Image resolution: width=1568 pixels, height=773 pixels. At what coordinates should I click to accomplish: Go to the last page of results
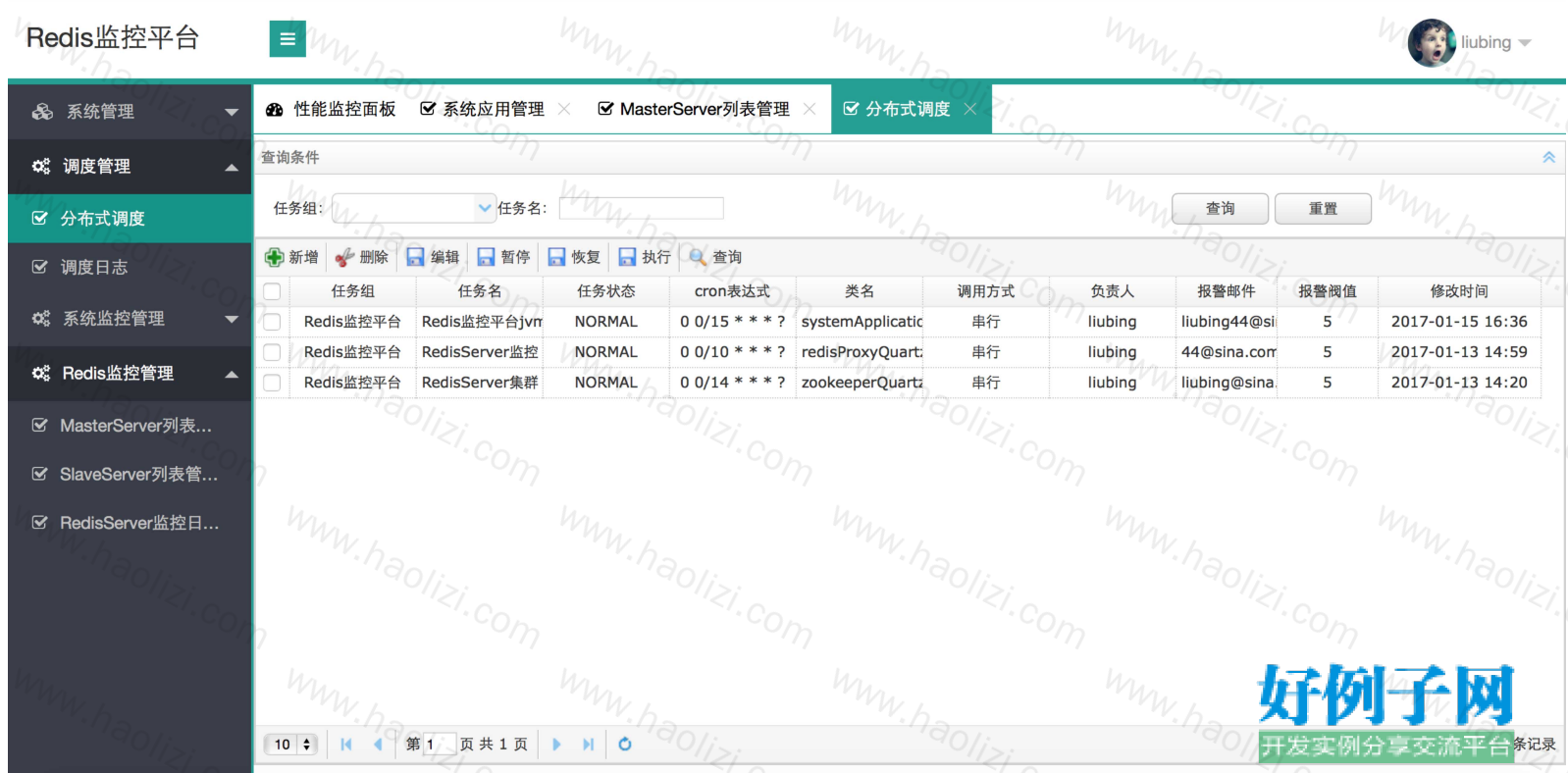(x=588, y=745)
